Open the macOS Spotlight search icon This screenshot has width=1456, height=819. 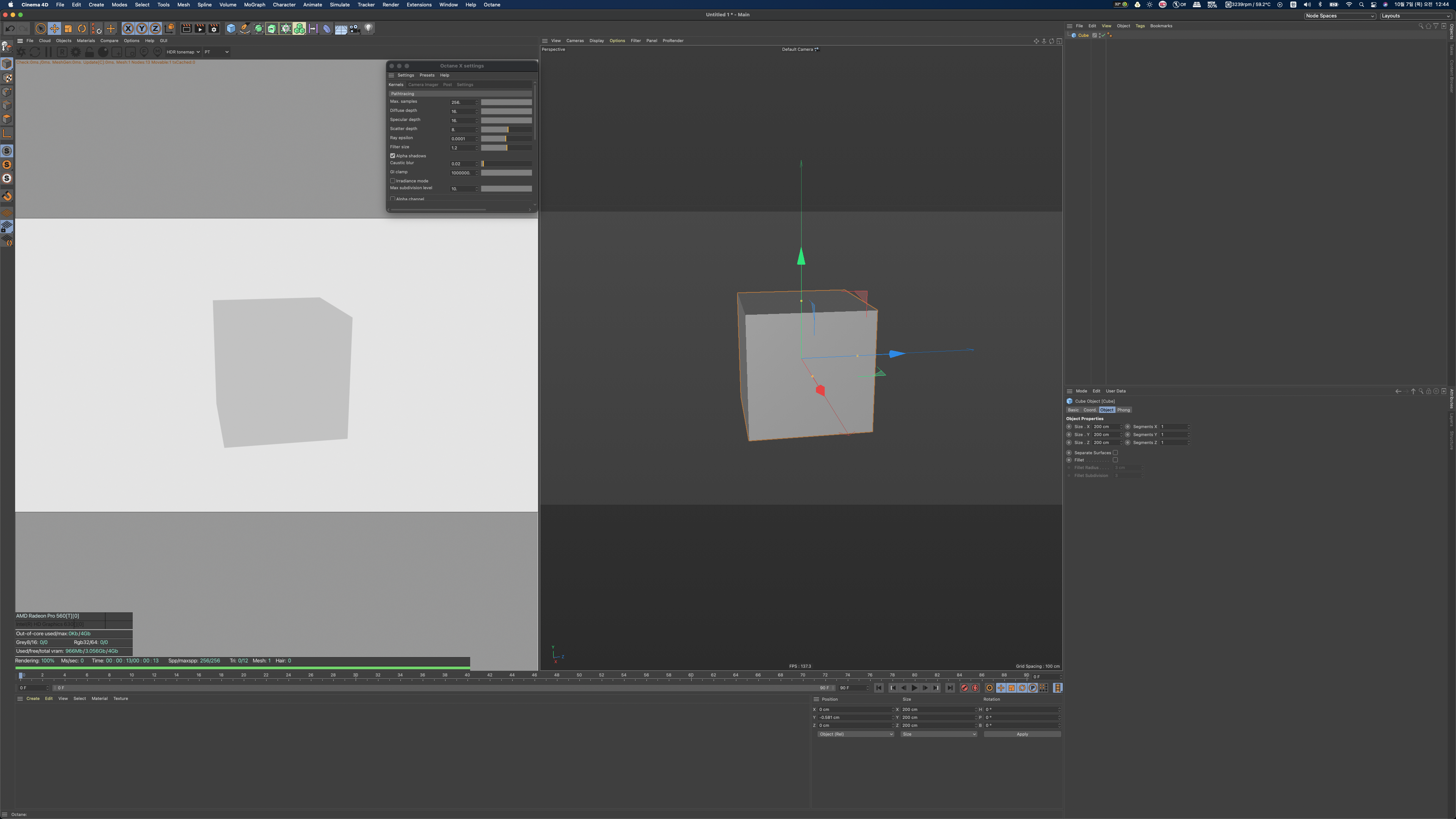1362,5
